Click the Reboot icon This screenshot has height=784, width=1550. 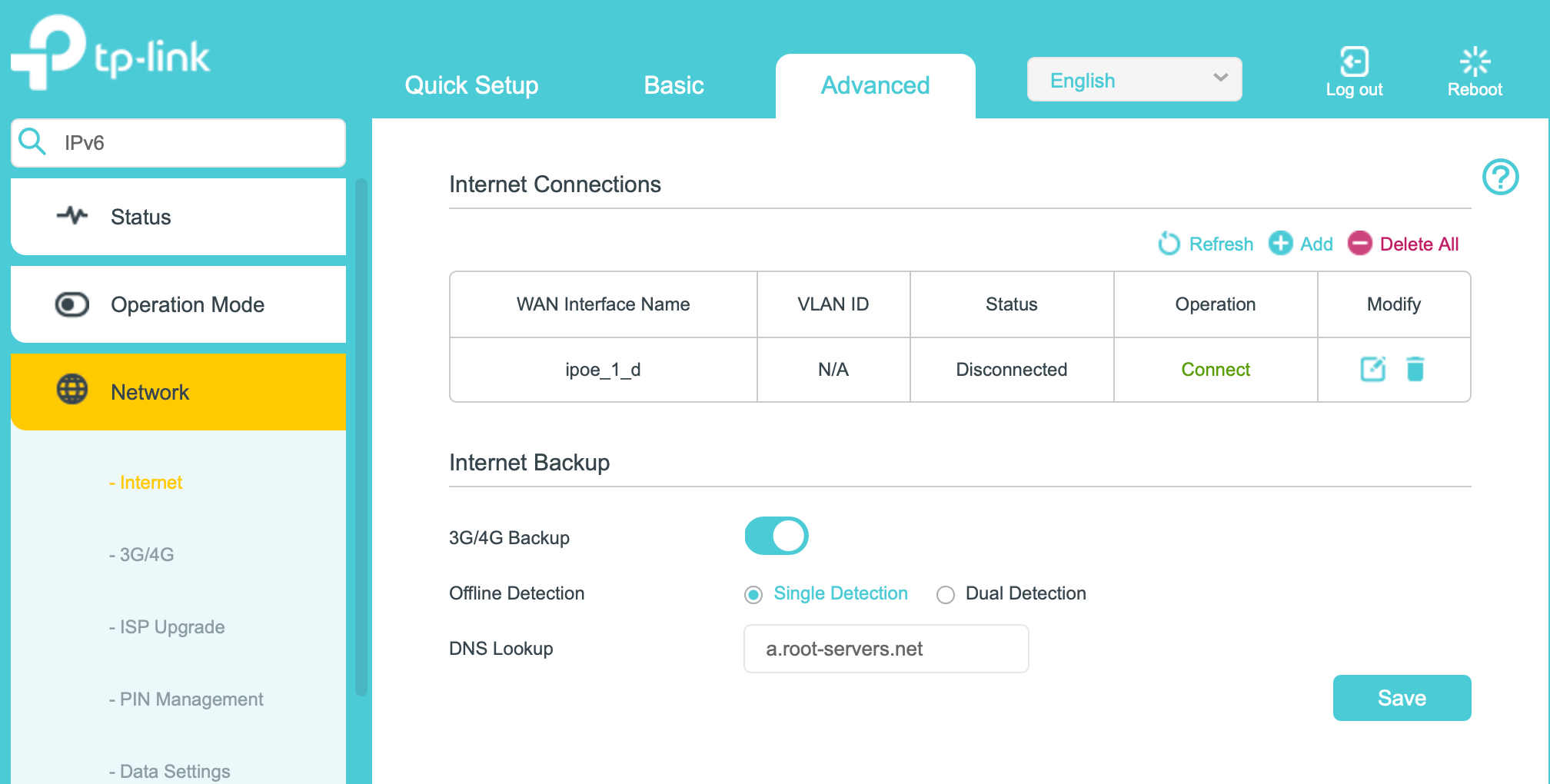(x=1474, y=62)
